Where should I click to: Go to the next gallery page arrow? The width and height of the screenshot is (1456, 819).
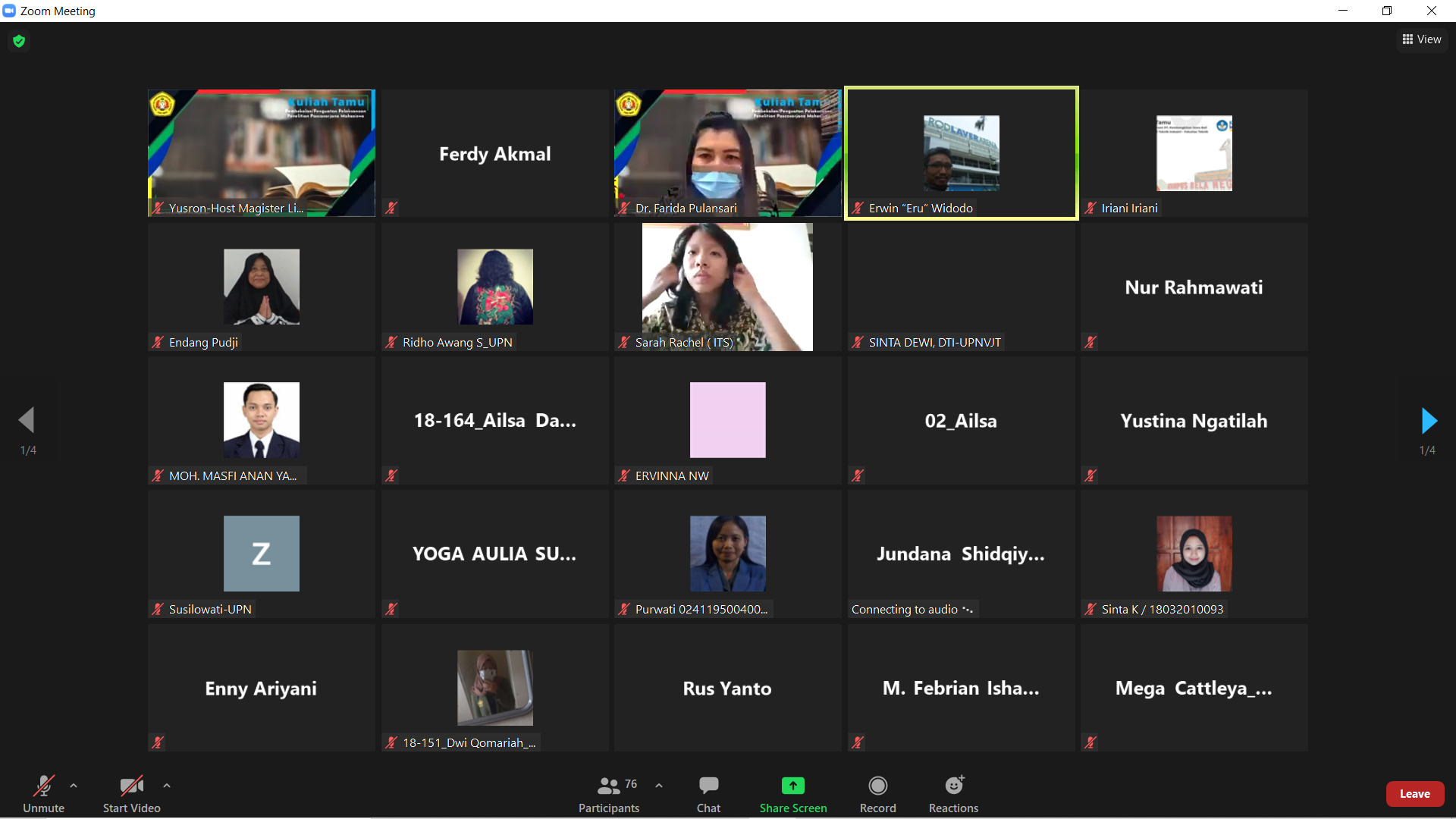click(x=1429, y=420)
